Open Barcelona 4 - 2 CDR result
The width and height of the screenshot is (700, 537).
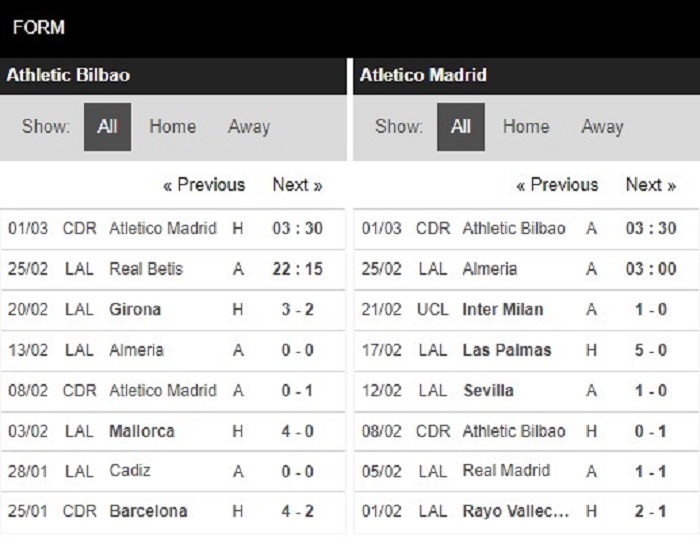pyautogui.click(x=173, y=512)
